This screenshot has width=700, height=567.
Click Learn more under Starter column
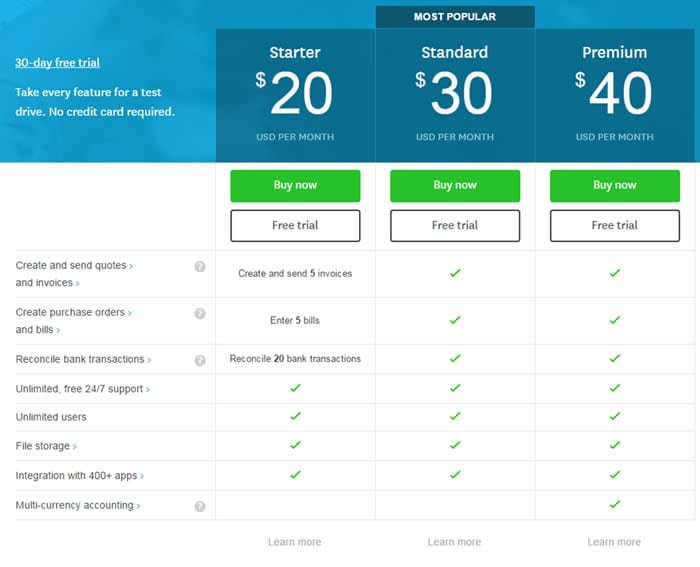[295, 542]
